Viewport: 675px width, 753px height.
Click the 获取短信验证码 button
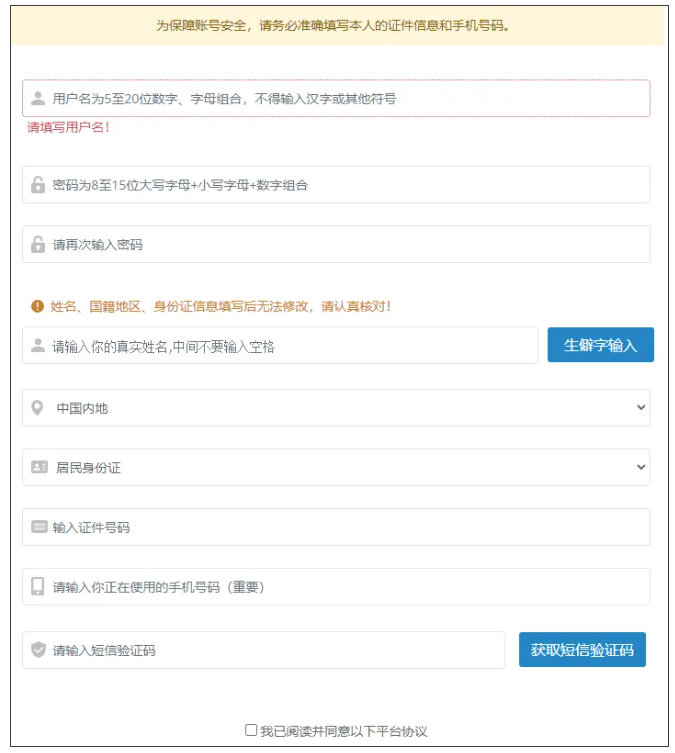point(582,650)
